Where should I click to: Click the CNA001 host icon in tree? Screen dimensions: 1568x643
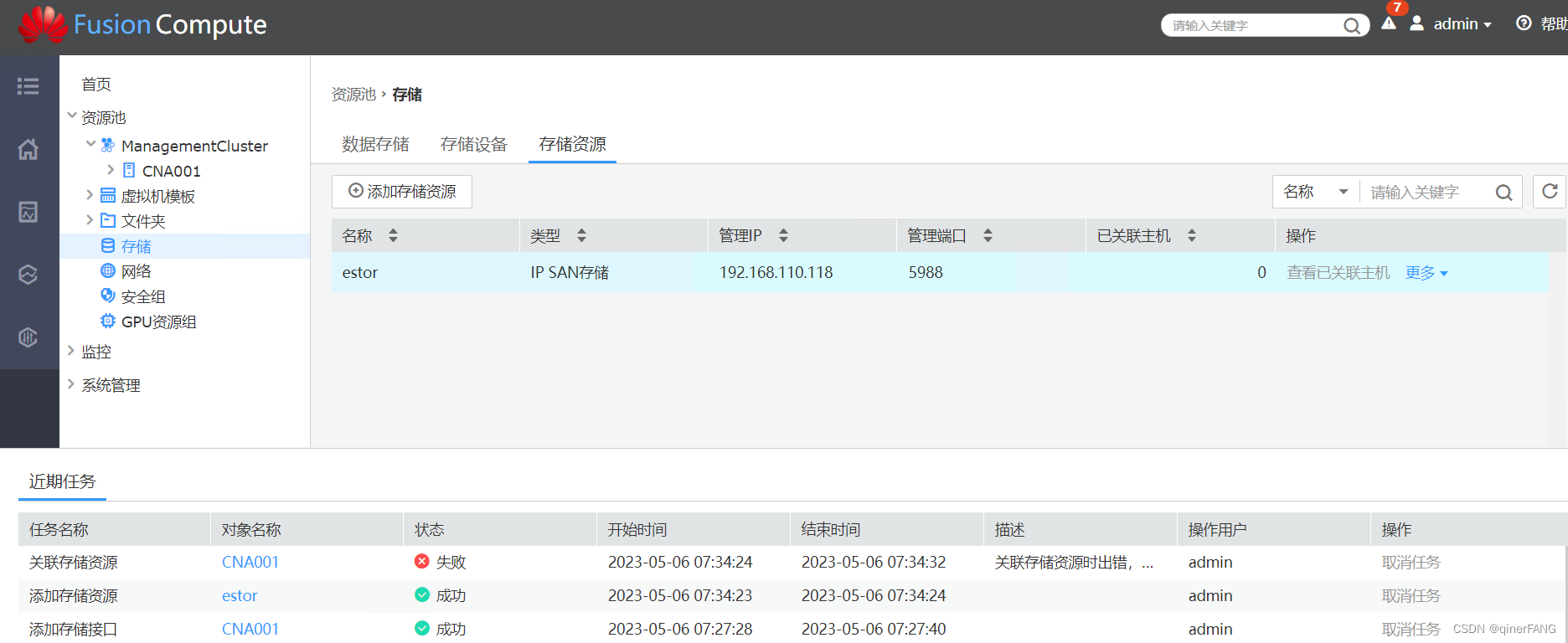[129, 171]
